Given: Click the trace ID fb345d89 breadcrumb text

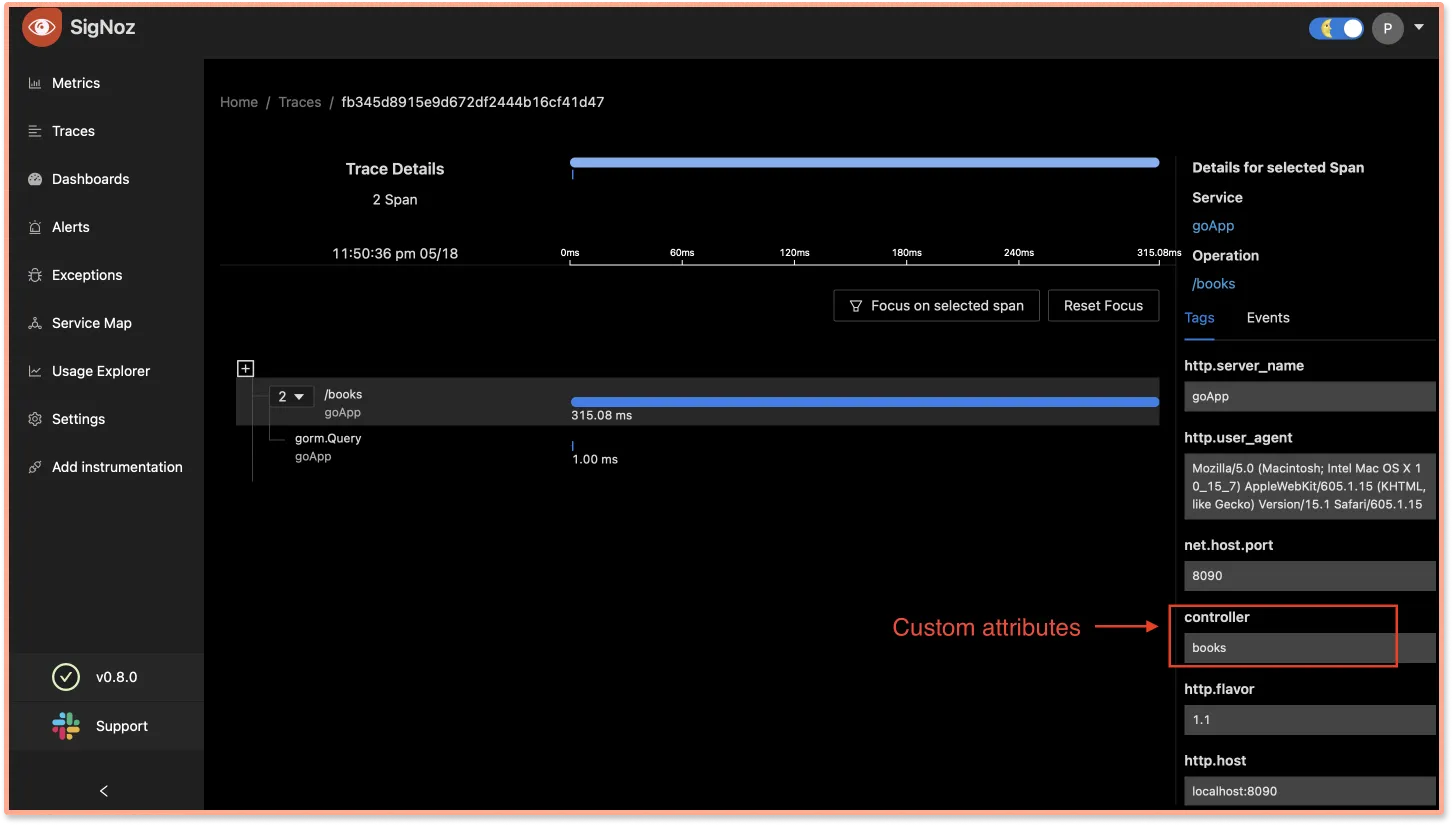Looking at the screenshot, I should click(473, 102).
